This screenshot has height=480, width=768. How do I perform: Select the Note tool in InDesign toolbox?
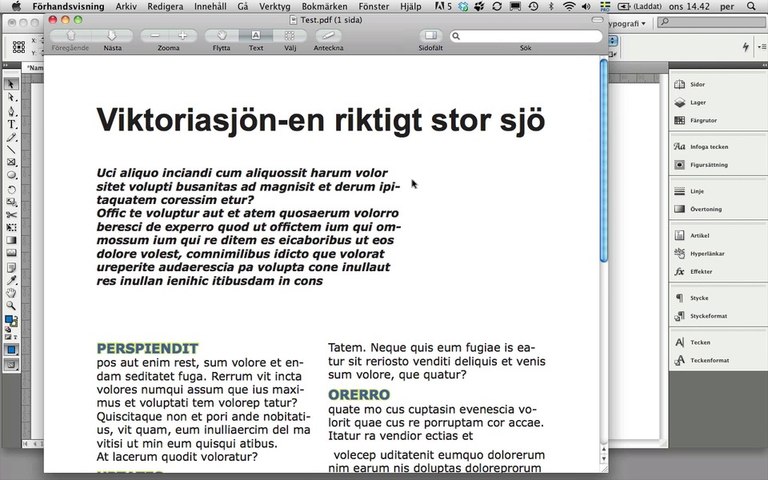(11, 267)
